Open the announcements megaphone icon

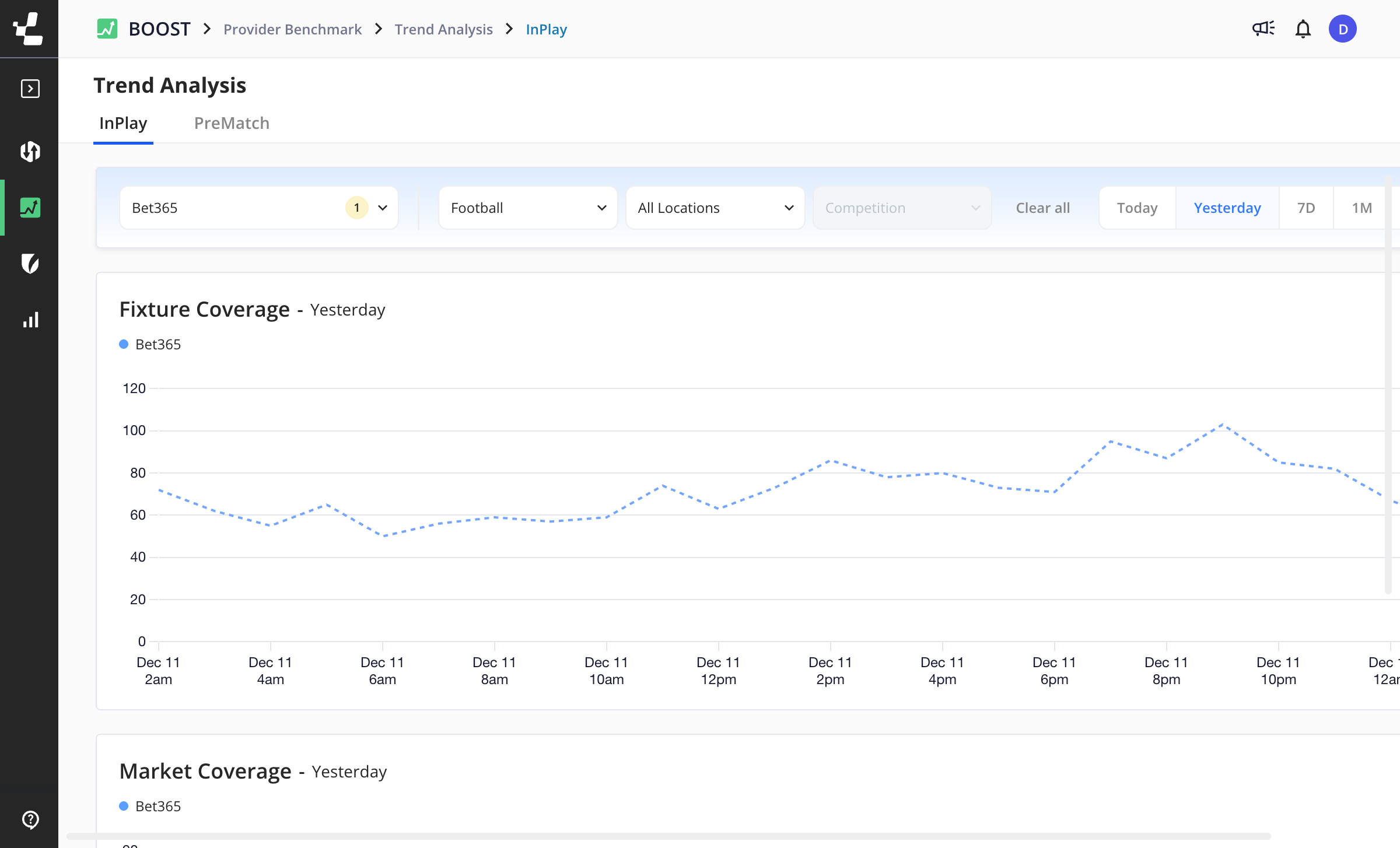1263,29
